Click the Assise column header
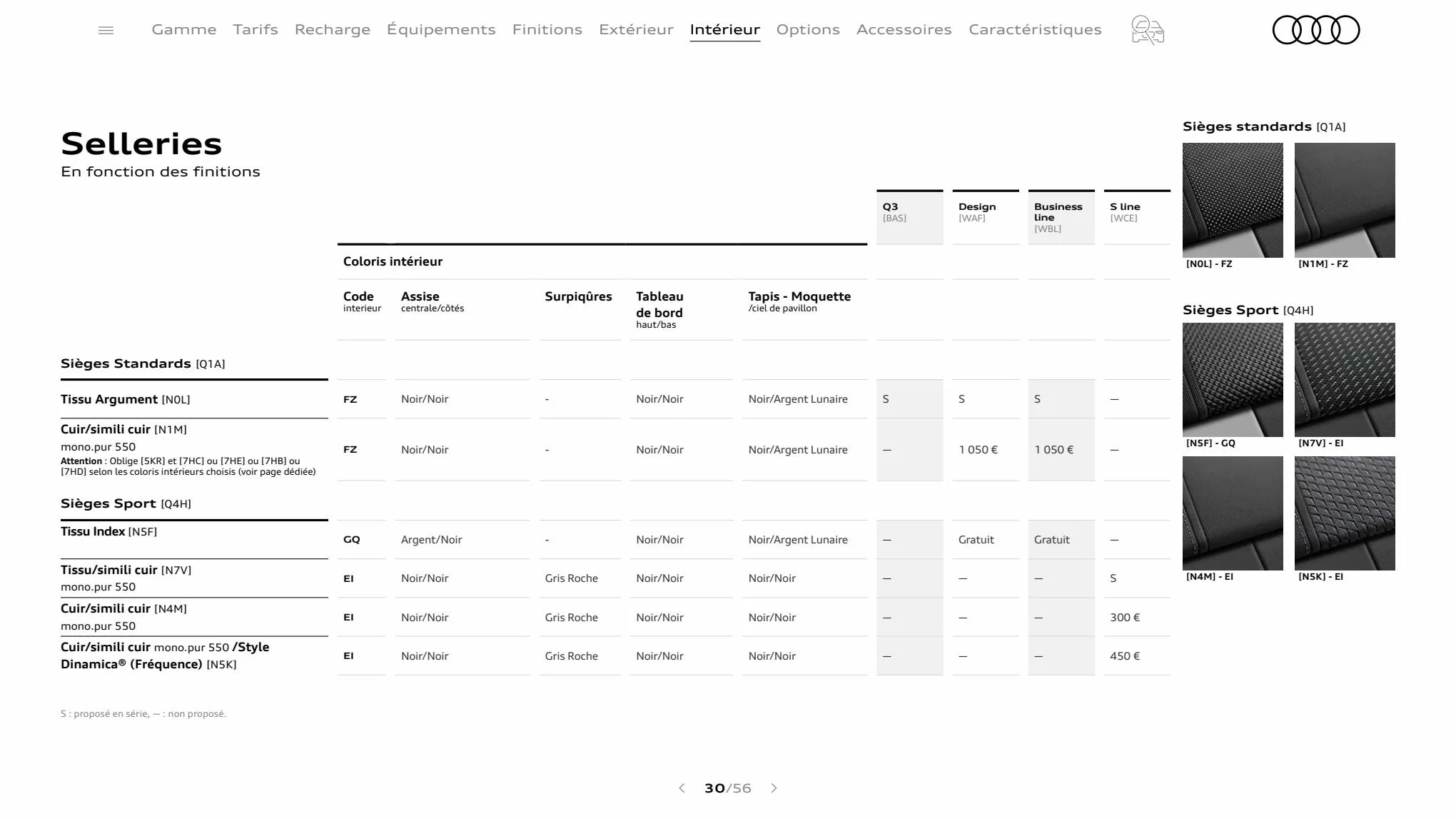The image size is (1456, 819). (x=433, y=301)
